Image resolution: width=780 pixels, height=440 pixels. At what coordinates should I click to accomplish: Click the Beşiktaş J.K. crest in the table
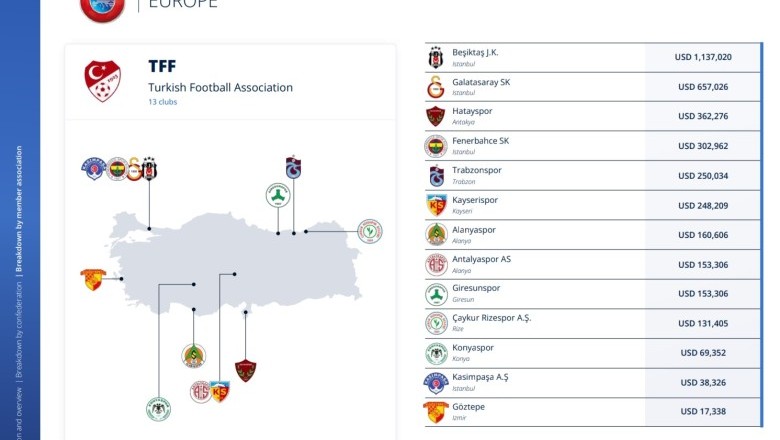pyautogui.click(x=435, y=58)
